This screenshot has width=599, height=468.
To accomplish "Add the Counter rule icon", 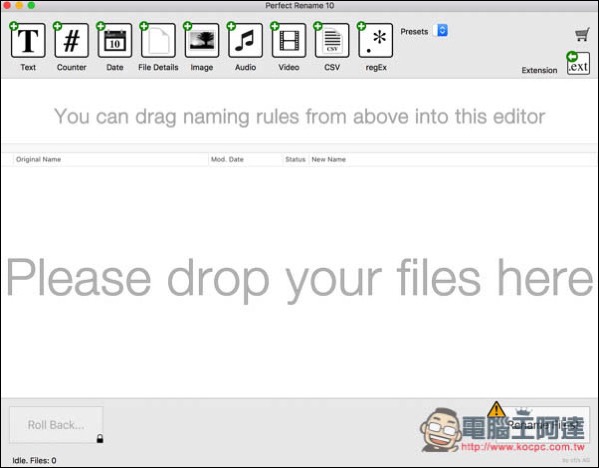I will pos(71,40).
